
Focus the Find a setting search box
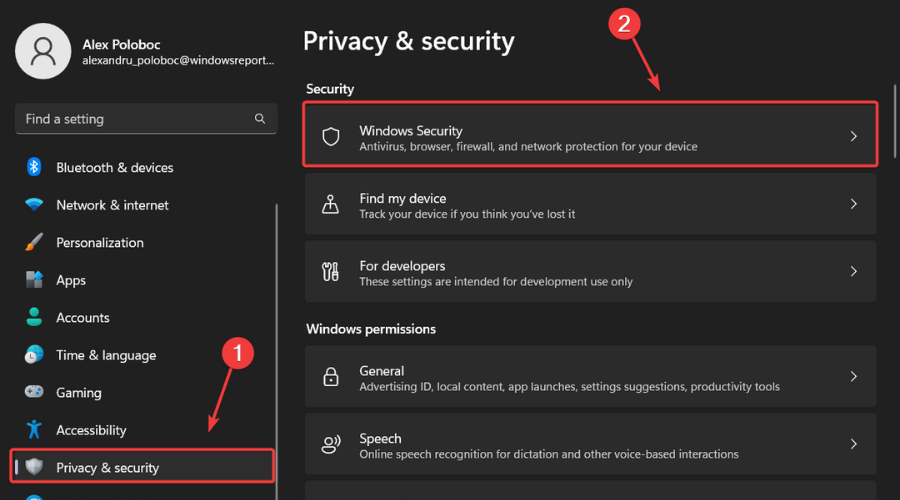tap(146, 118)
